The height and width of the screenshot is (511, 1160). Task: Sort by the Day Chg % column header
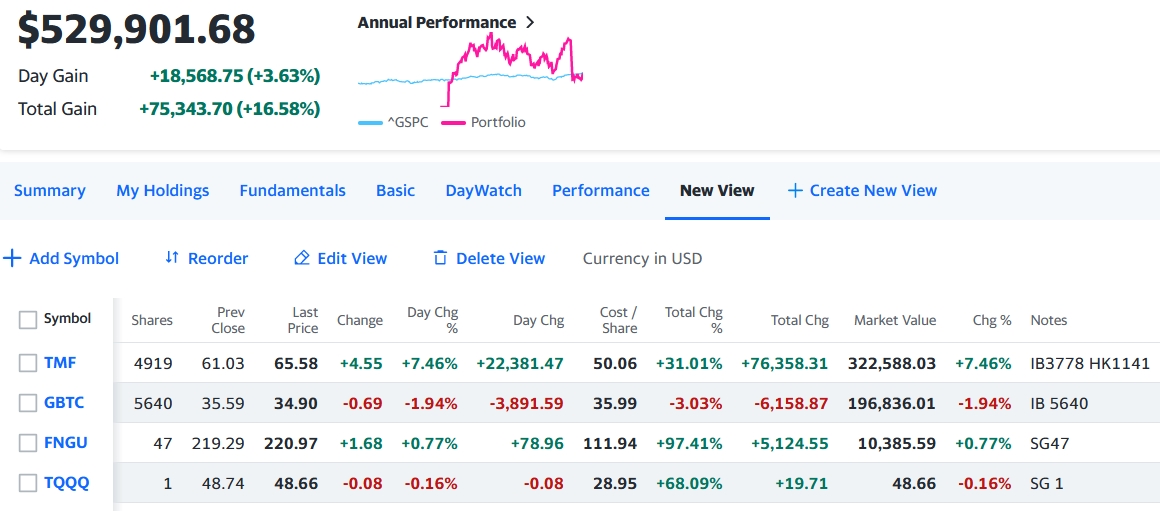[432, 320]
